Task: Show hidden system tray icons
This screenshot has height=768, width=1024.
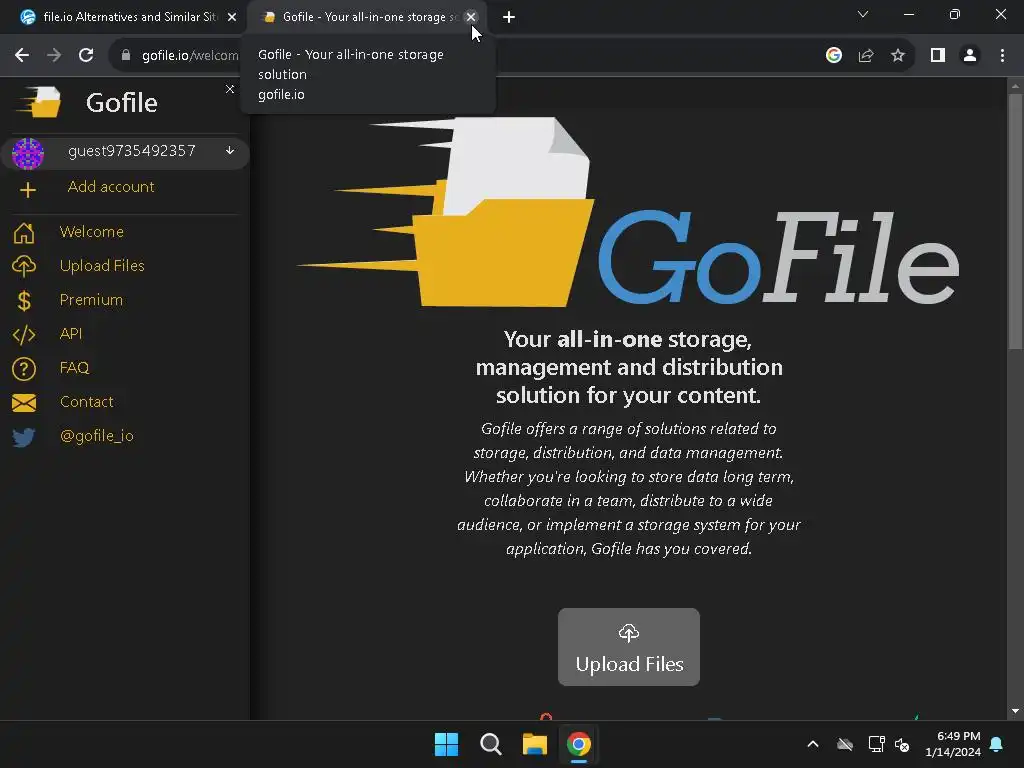Action: tap(813, 744)
